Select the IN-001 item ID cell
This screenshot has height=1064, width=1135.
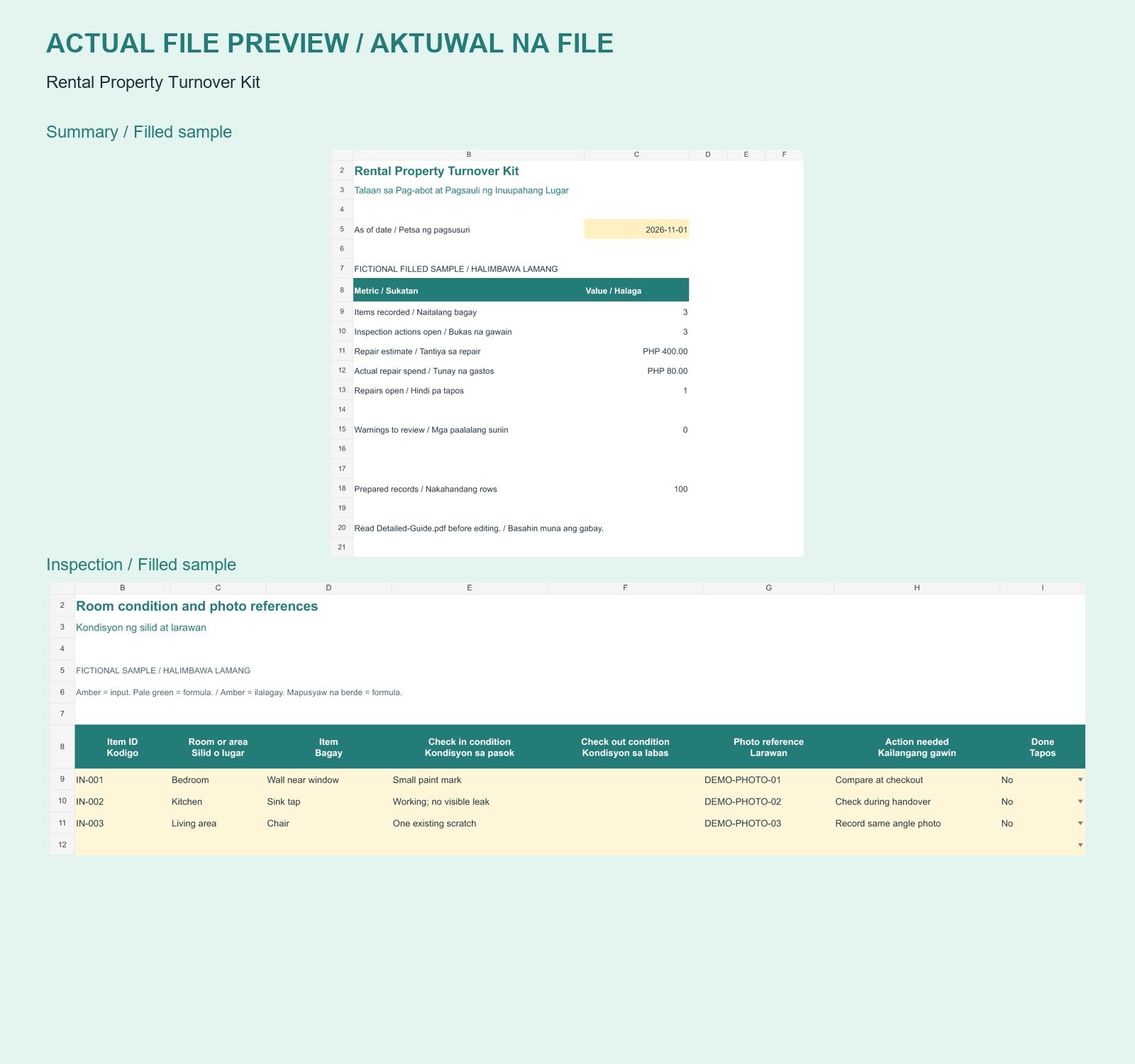[x=123, y=780]
